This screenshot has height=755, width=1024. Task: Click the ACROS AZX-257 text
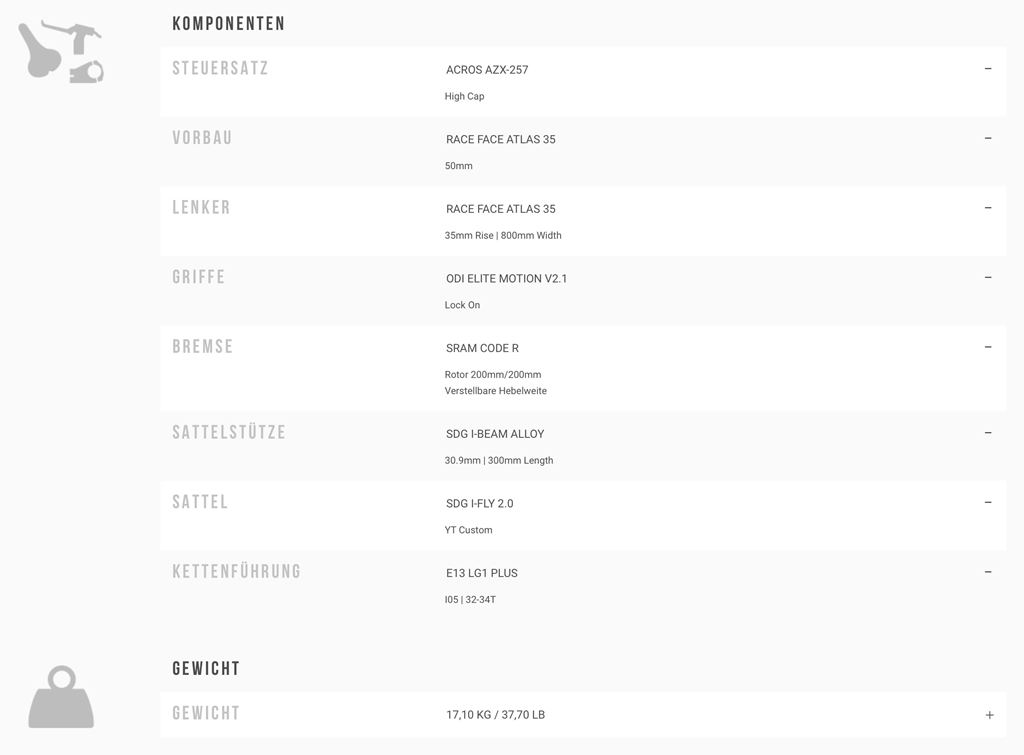[x=487, y=70]
